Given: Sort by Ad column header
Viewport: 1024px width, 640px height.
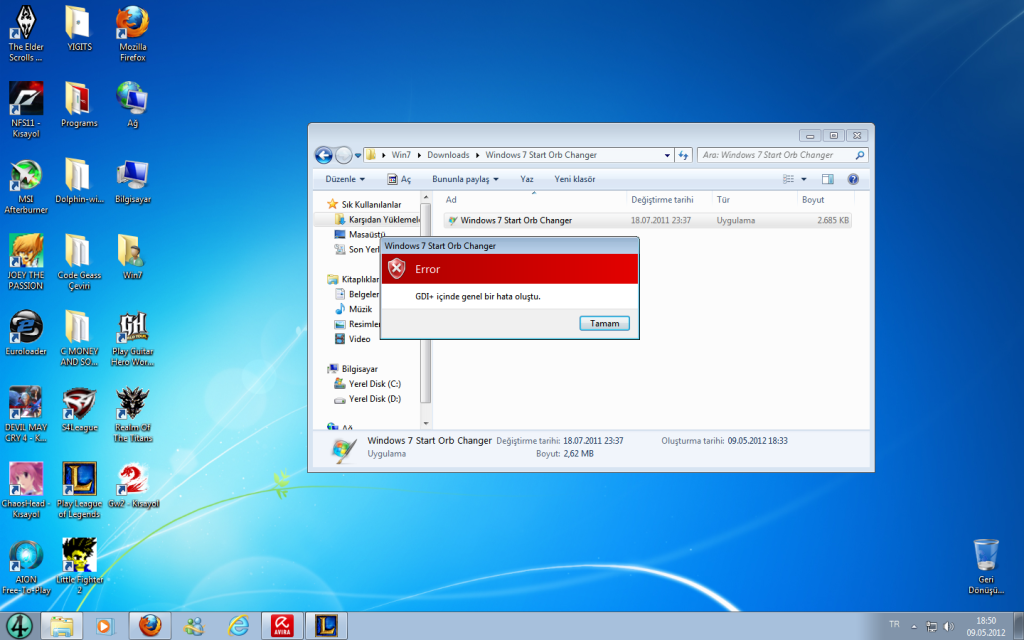Looking at the screenshot, I should pos(534,200).
